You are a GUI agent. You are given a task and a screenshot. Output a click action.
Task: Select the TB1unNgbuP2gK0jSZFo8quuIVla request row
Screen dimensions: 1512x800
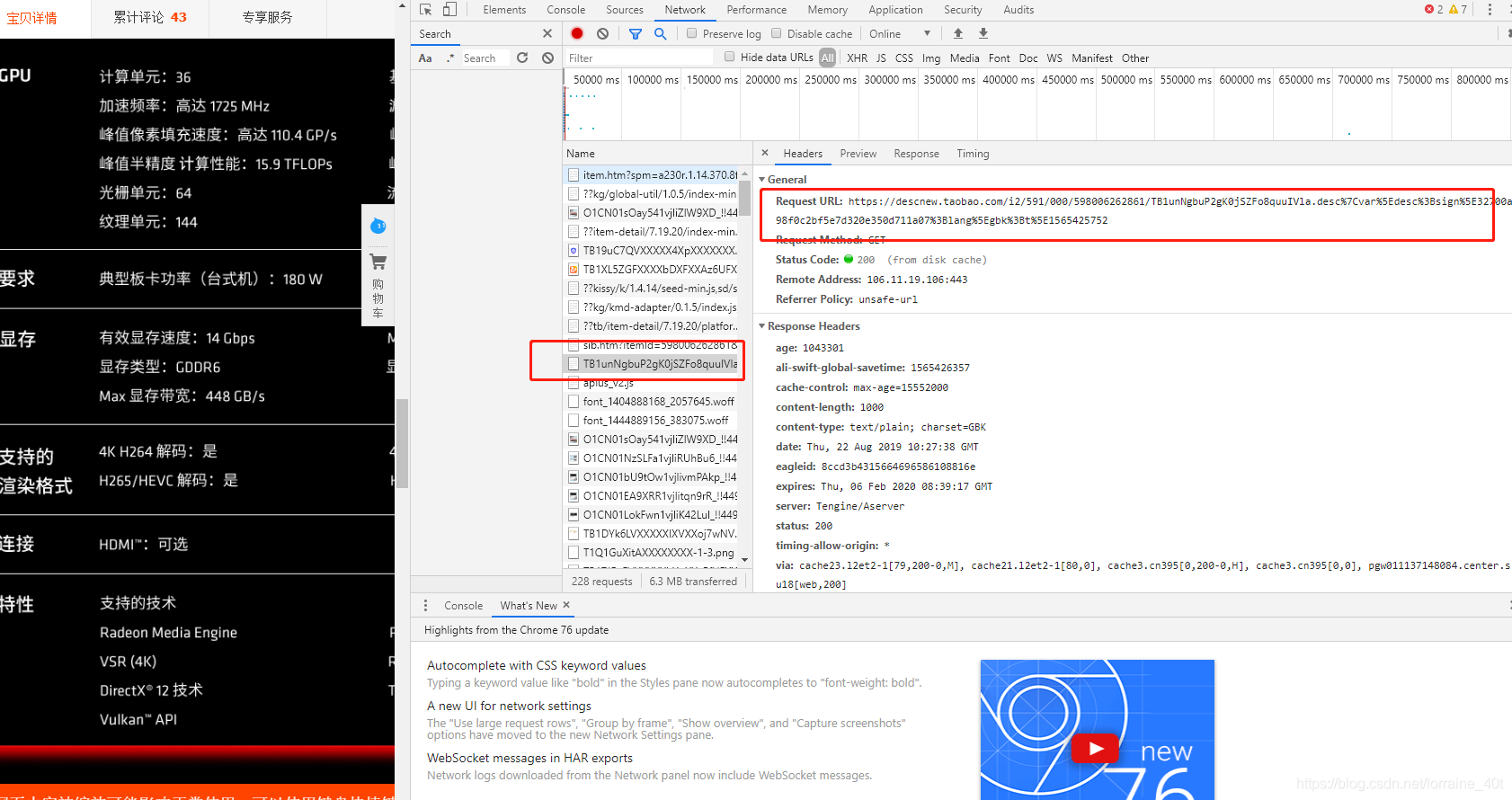click(x=651, y=363)
